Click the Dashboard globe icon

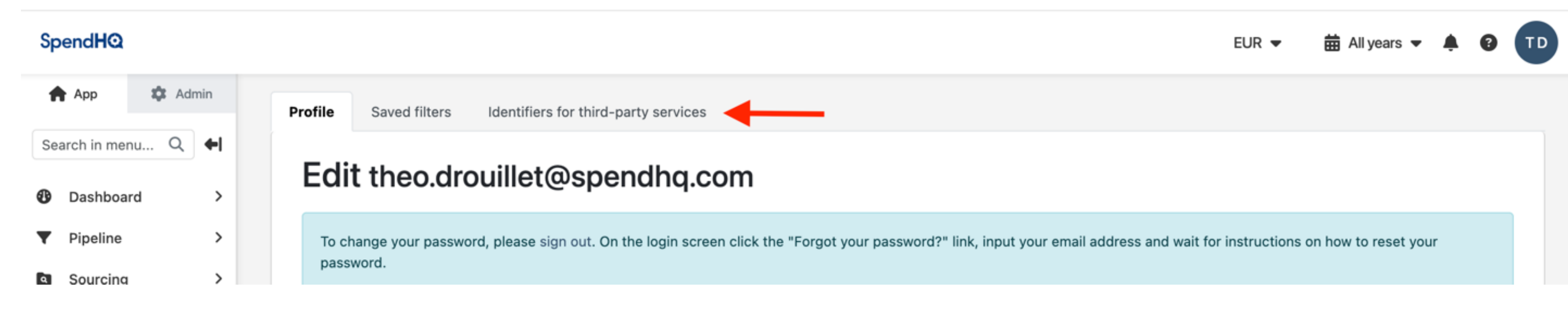click(x=44, y=196)
